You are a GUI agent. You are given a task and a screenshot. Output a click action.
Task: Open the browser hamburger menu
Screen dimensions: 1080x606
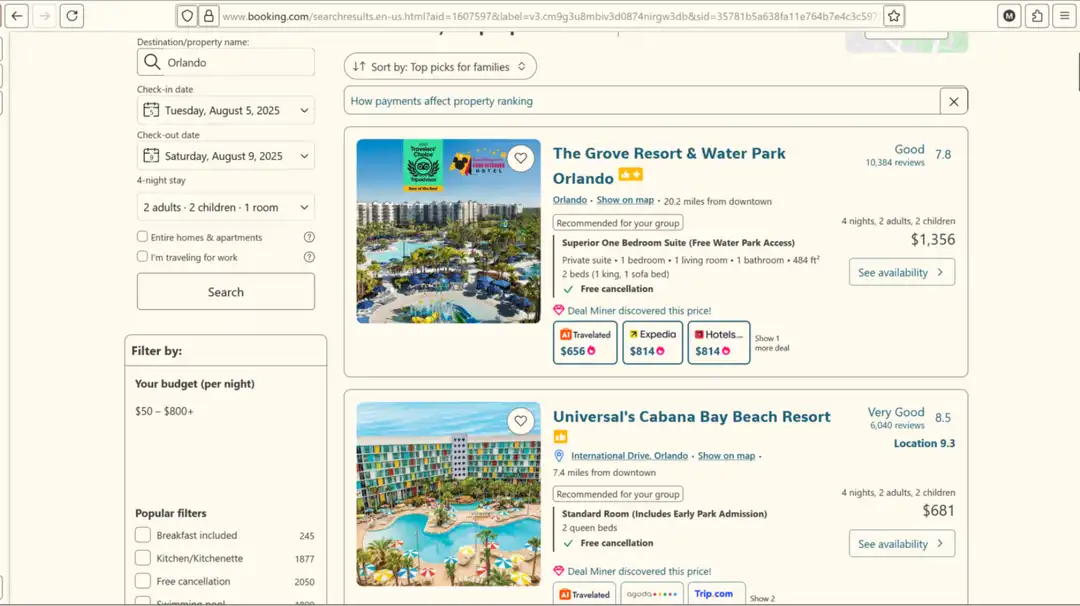click(x=1064, y=16)
